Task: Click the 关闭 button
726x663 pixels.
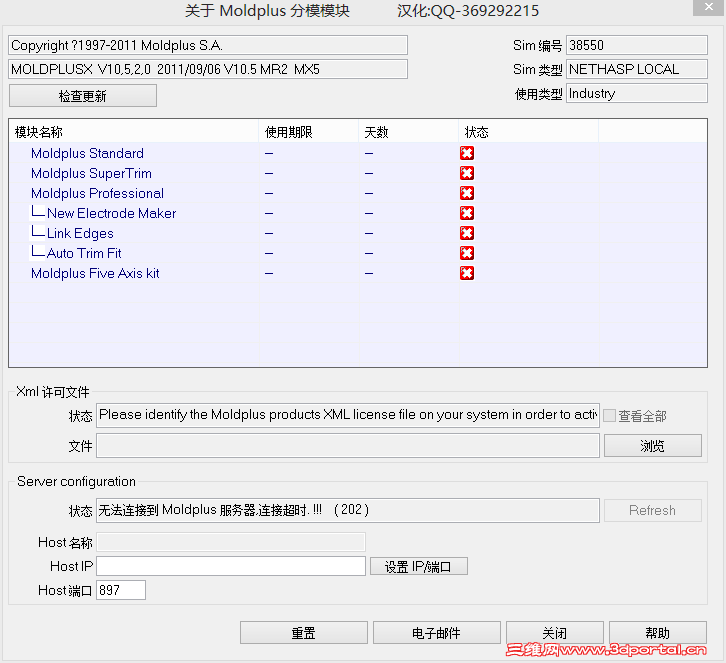Action: pos(555,632)
